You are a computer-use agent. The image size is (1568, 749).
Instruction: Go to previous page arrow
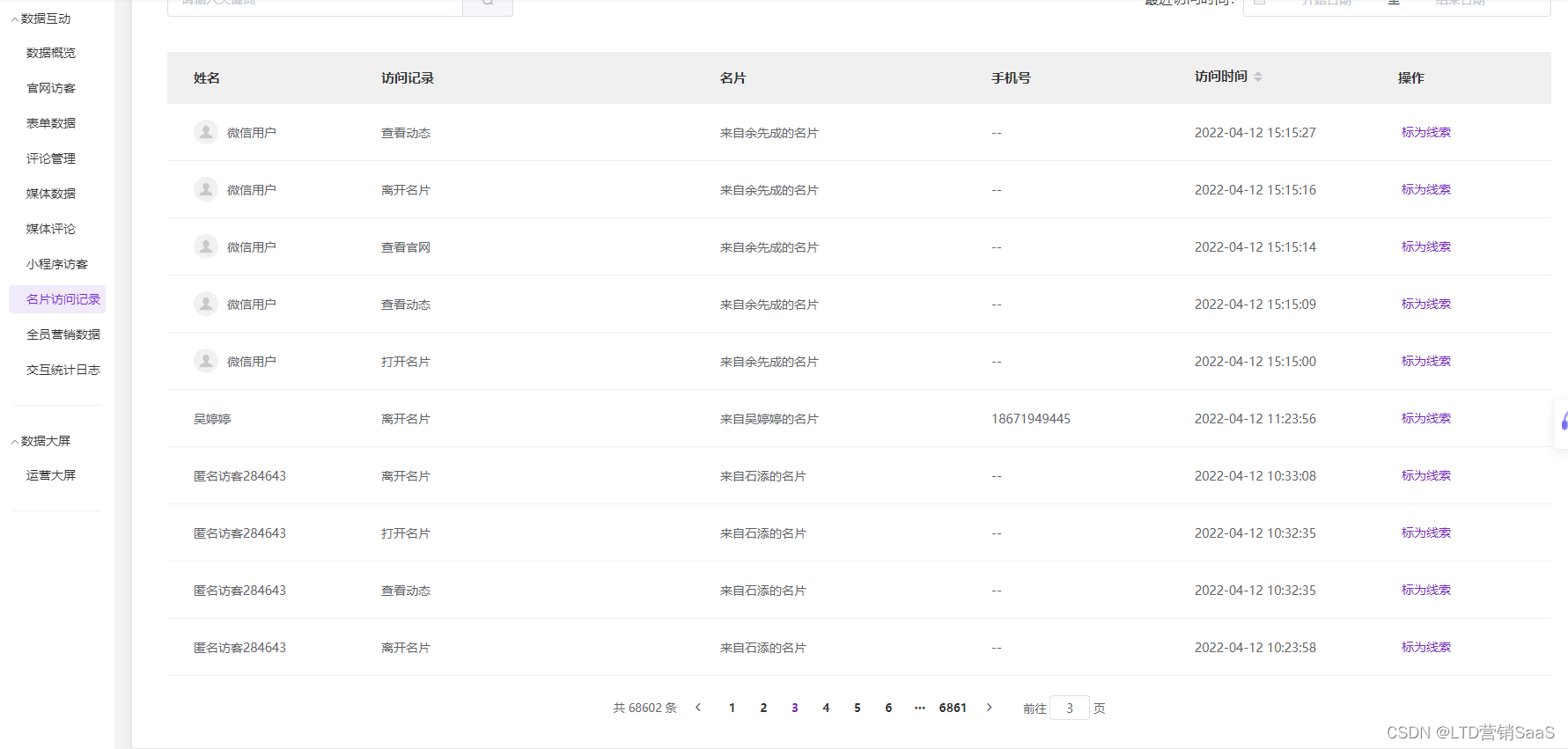pos(698,708)
